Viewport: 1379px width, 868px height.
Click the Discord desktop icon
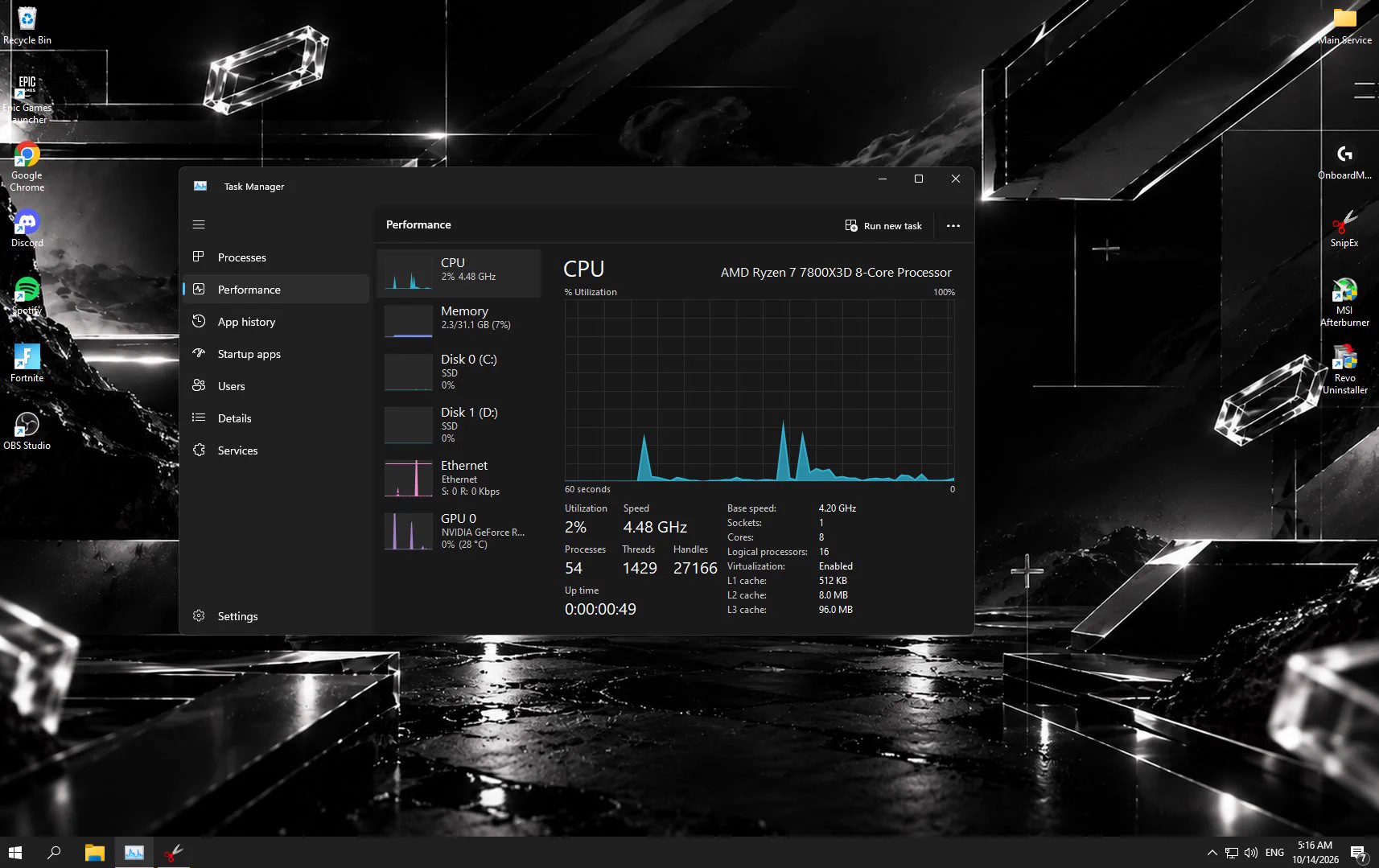27,228
